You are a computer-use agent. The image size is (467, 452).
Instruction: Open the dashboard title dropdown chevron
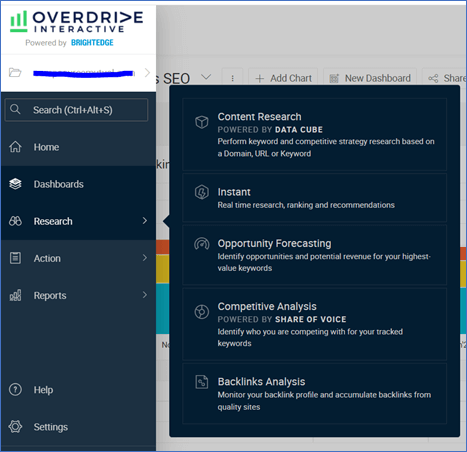coord(206,77)
